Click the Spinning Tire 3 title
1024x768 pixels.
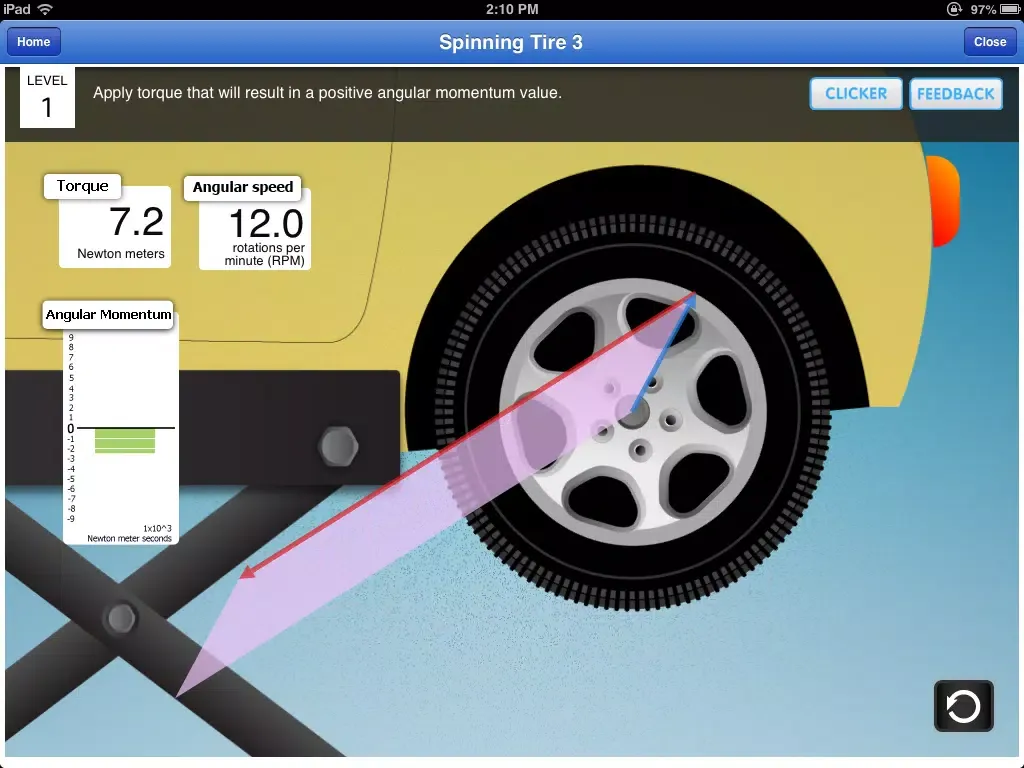tap(511, 42)
